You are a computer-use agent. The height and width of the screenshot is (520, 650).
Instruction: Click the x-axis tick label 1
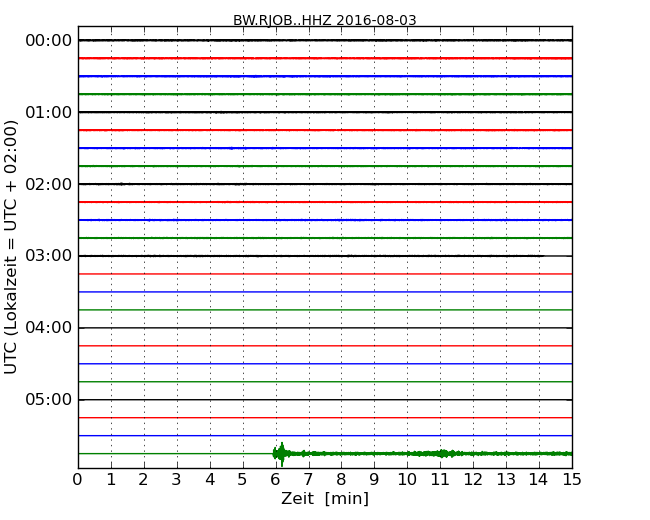111,480
